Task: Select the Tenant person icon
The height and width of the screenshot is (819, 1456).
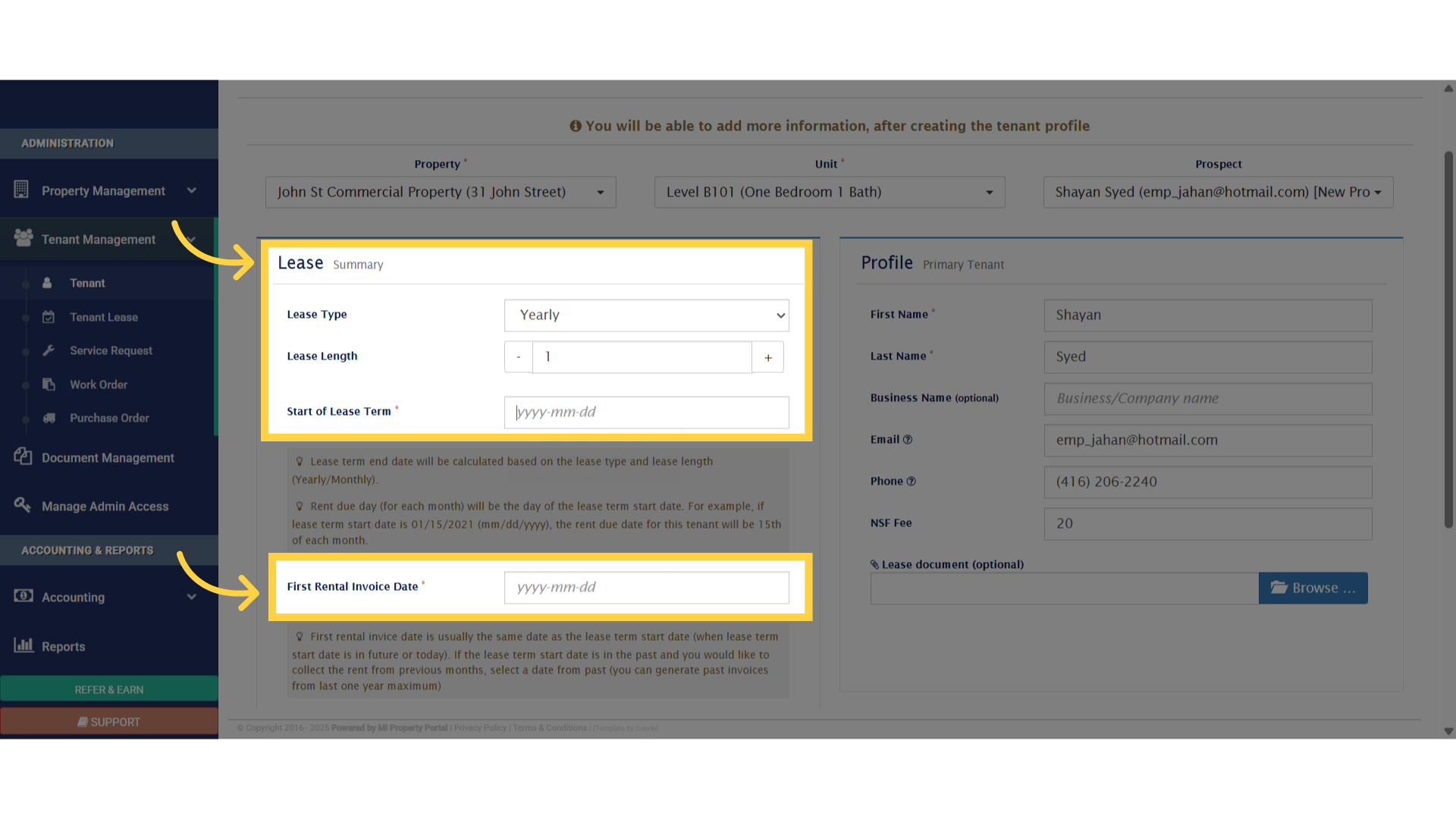Action: coord(48,283)
